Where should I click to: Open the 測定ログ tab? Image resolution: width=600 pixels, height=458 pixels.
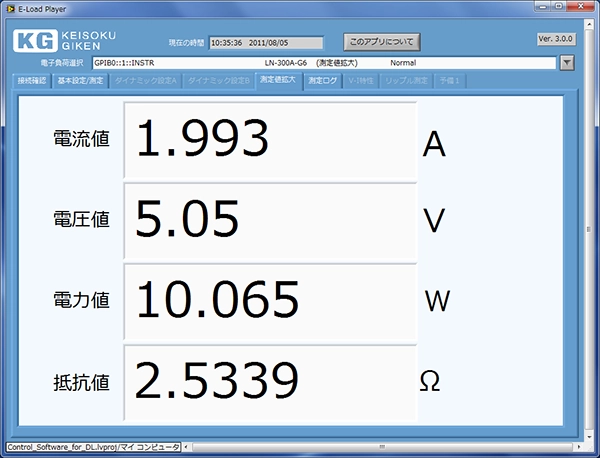[323, 81]
